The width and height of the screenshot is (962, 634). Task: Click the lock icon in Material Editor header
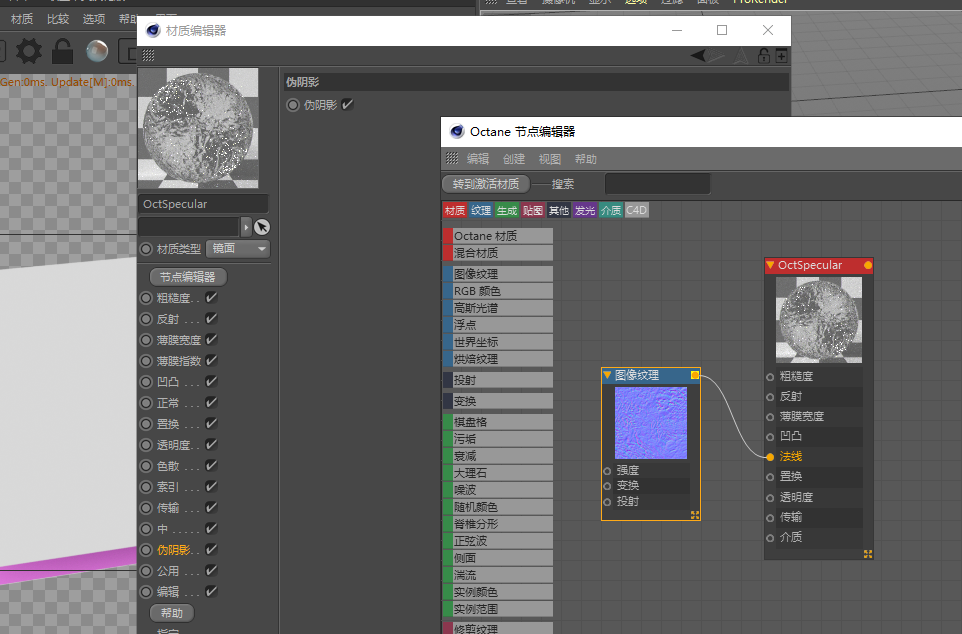[764, 56]
